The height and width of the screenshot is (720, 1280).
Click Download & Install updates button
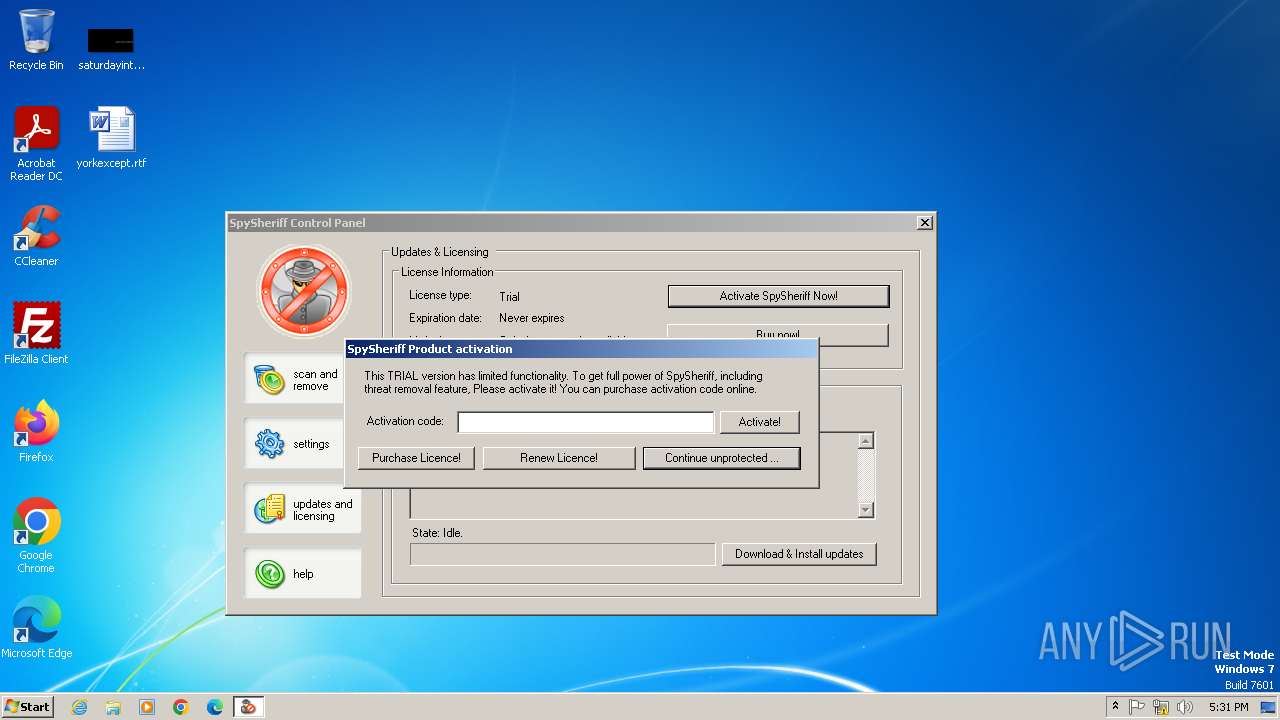click(799, 554)
